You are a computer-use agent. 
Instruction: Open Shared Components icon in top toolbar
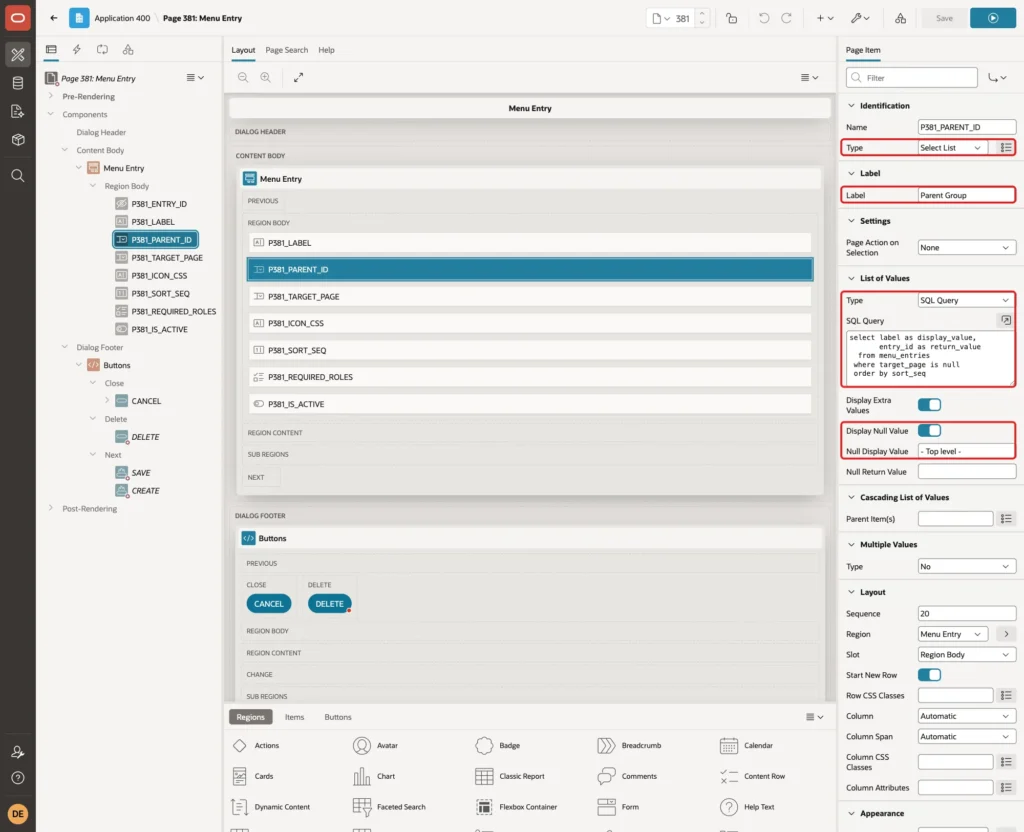[901, 18]
